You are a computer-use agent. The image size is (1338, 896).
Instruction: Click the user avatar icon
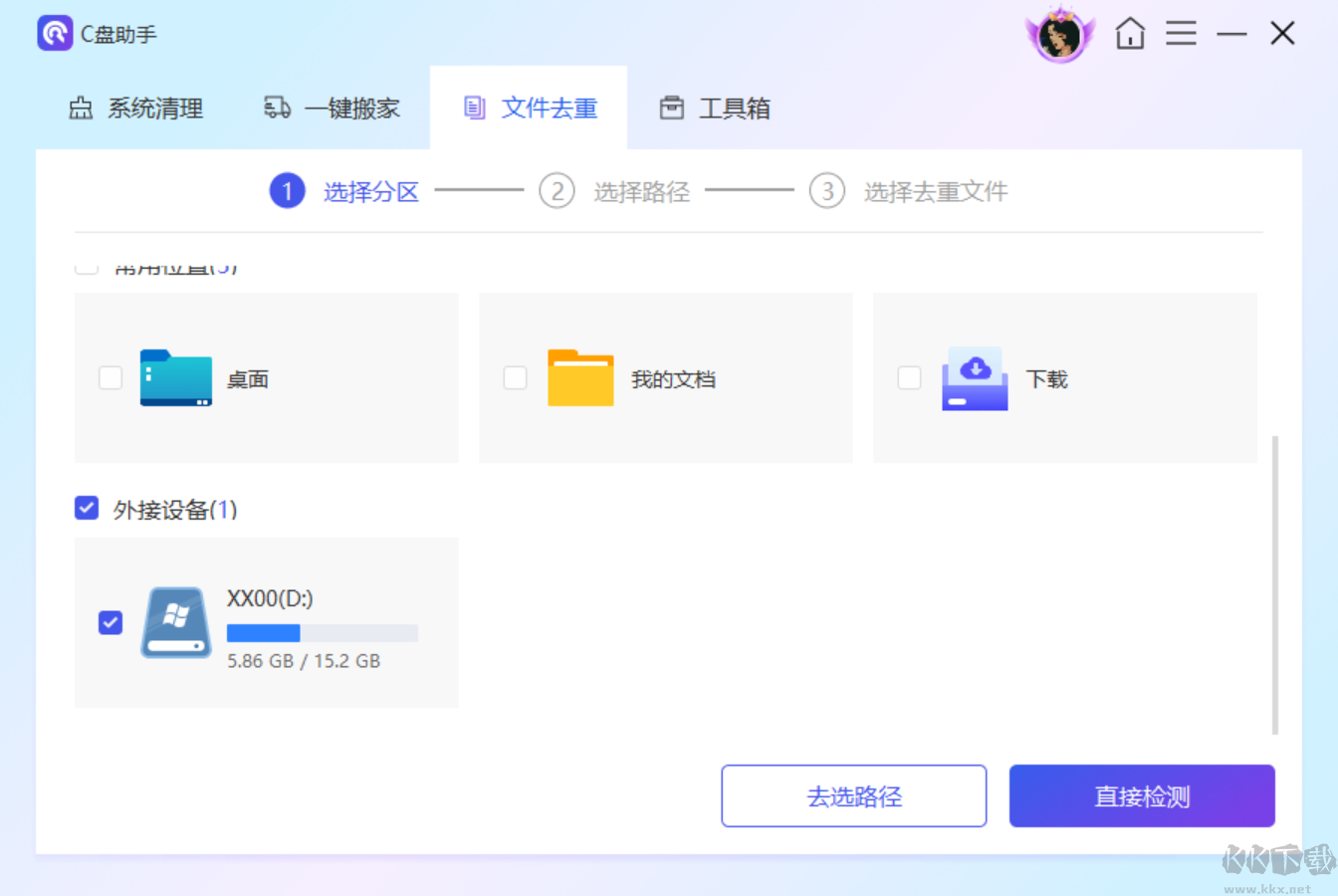[1060, 33]
